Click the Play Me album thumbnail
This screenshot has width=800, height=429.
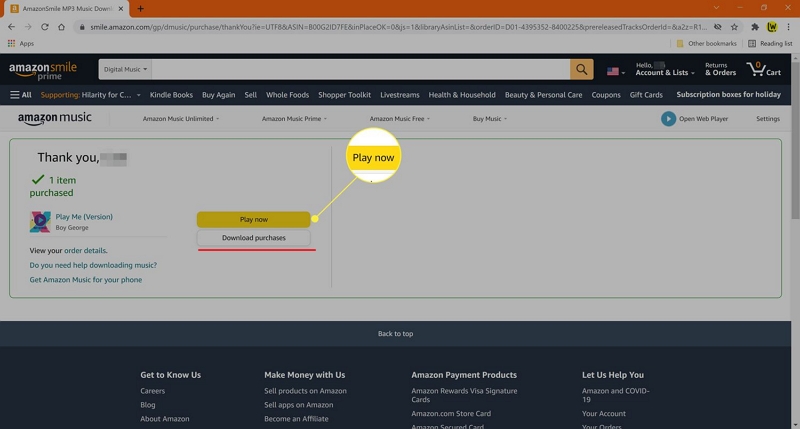click(40, 221)
